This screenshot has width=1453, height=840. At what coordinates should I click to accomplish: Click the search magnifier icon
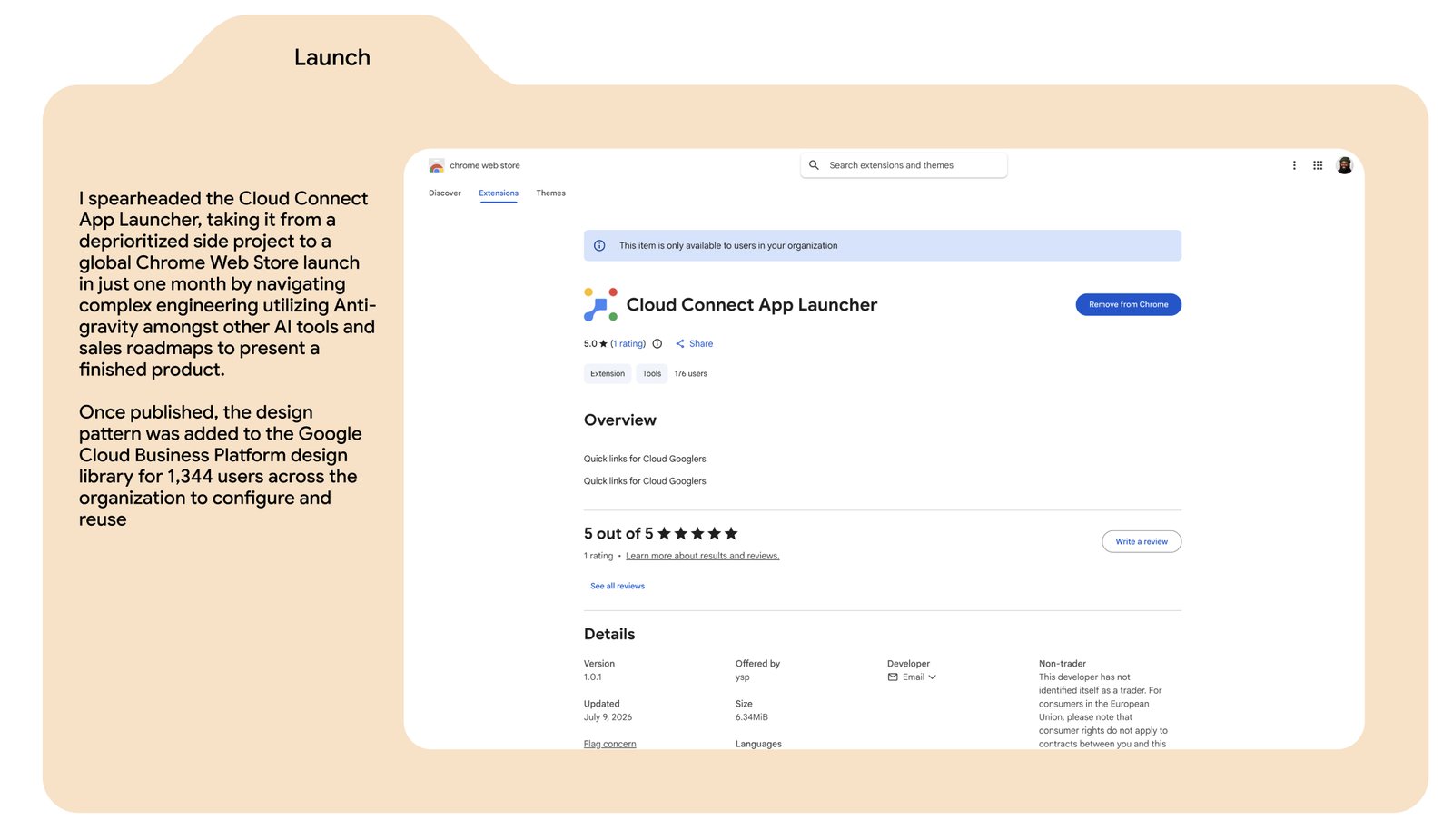(815, 165)
